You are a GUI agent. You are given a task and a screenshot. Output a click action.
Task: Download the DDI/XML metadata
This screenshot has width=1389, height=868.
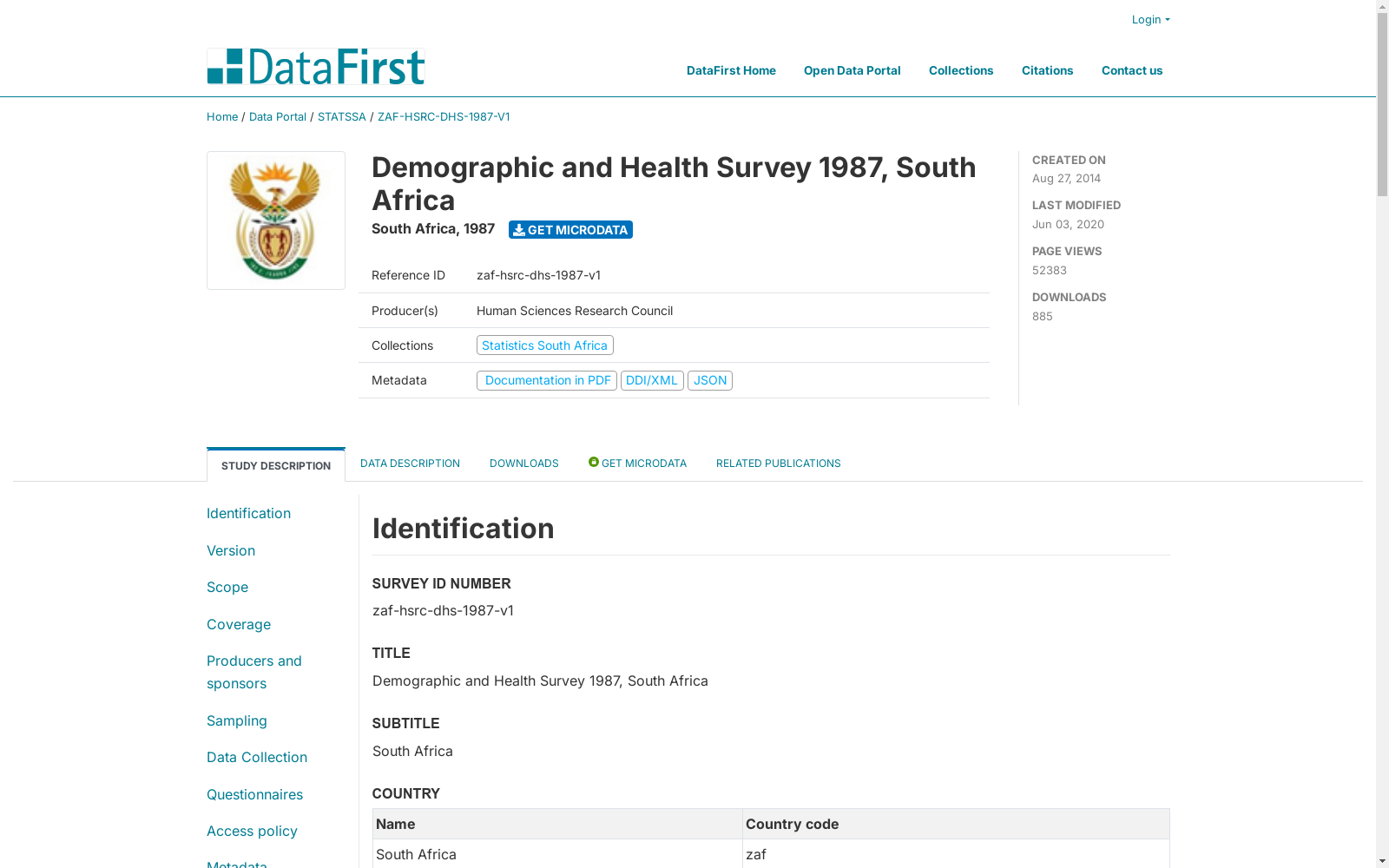coord(652,380)
